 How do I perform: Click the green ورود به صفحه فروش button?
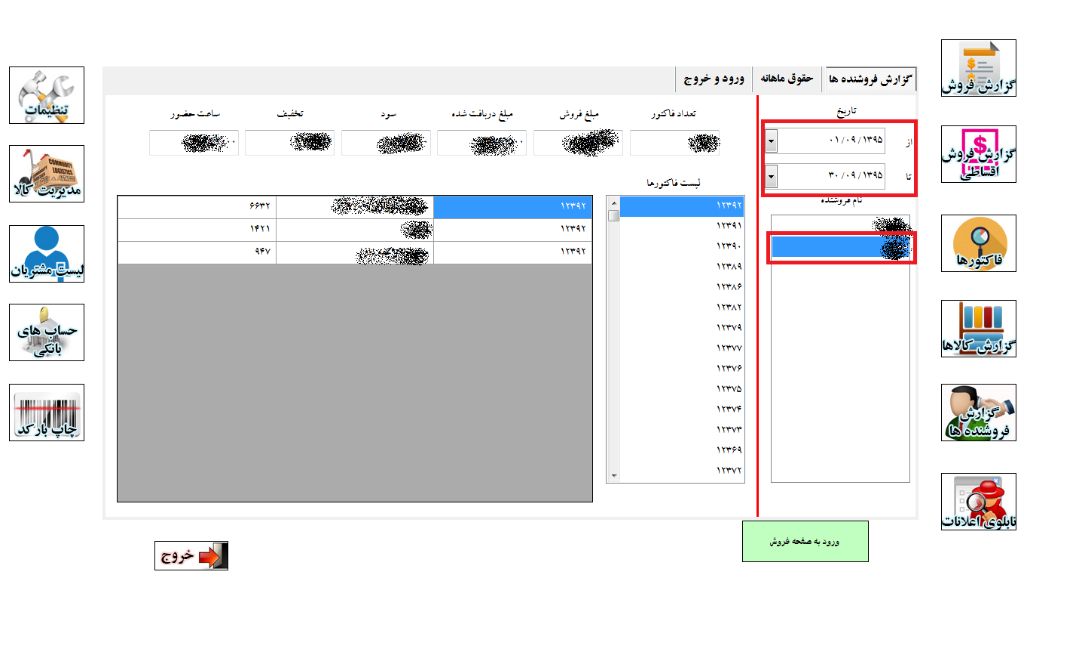[805, 541]
